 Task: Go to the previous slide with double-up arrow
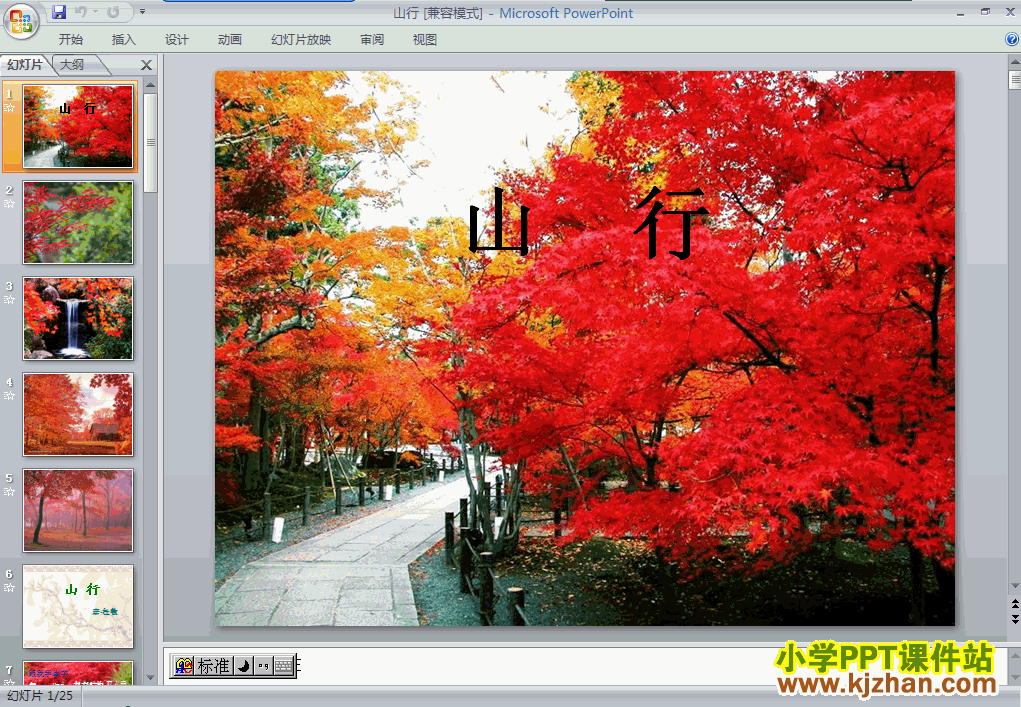[x=1014, y=604]
